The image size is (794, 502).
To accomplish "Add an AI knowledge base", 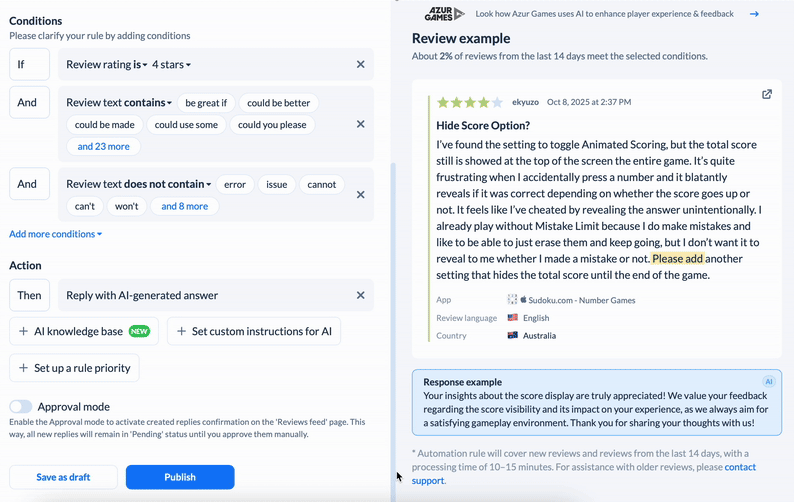I will (x=84, y=331).
